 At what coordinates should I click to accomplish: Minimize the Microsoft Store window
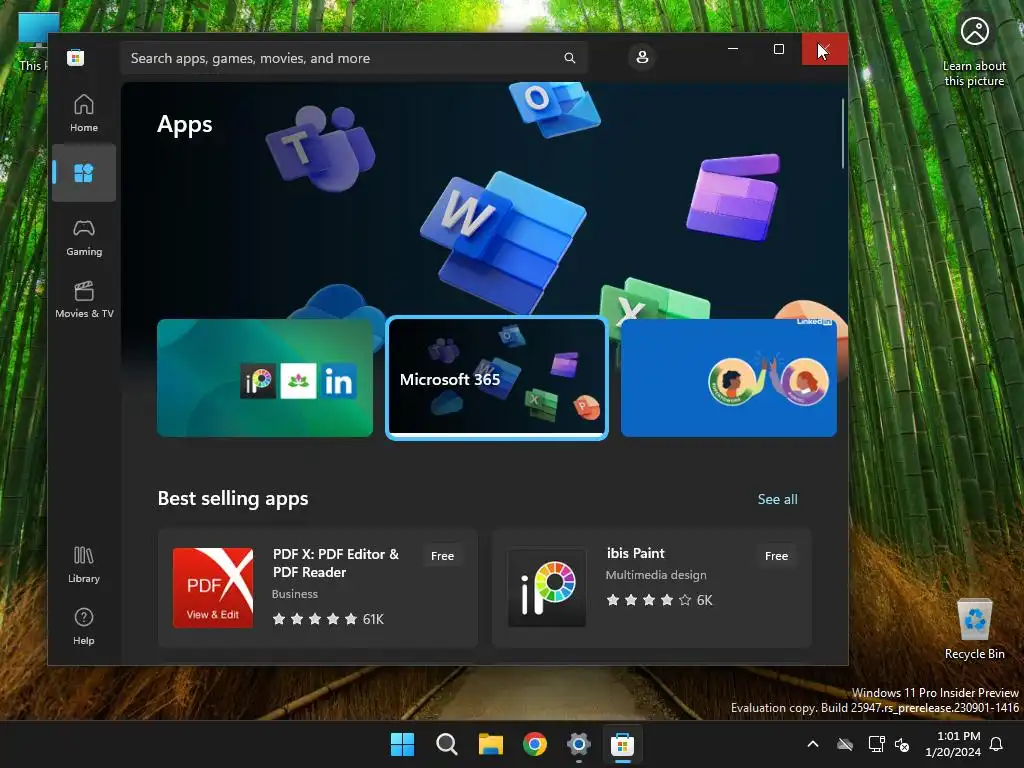coord(733,49)
